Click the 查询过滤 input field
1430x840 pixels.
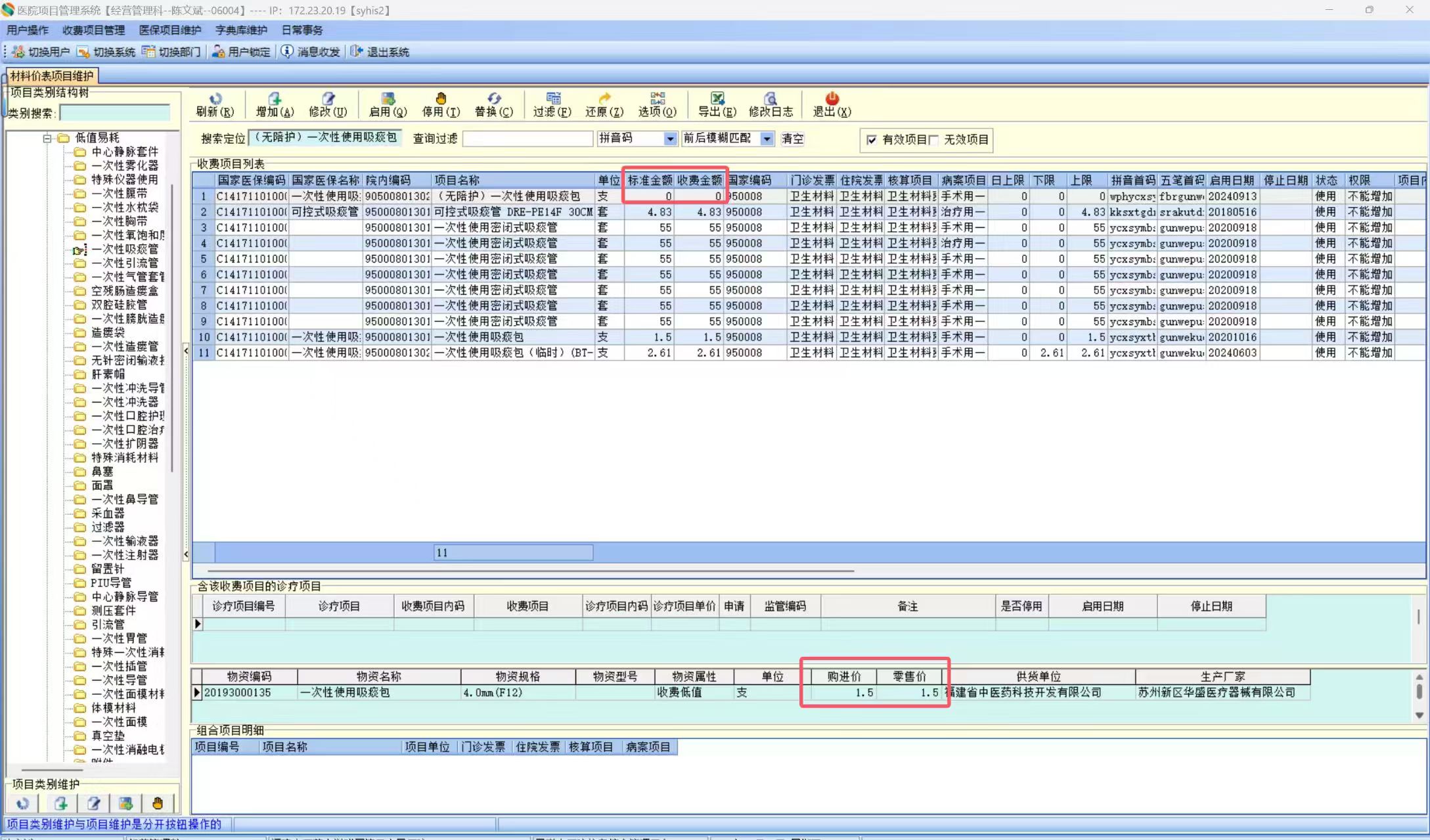tap(527, 139)
